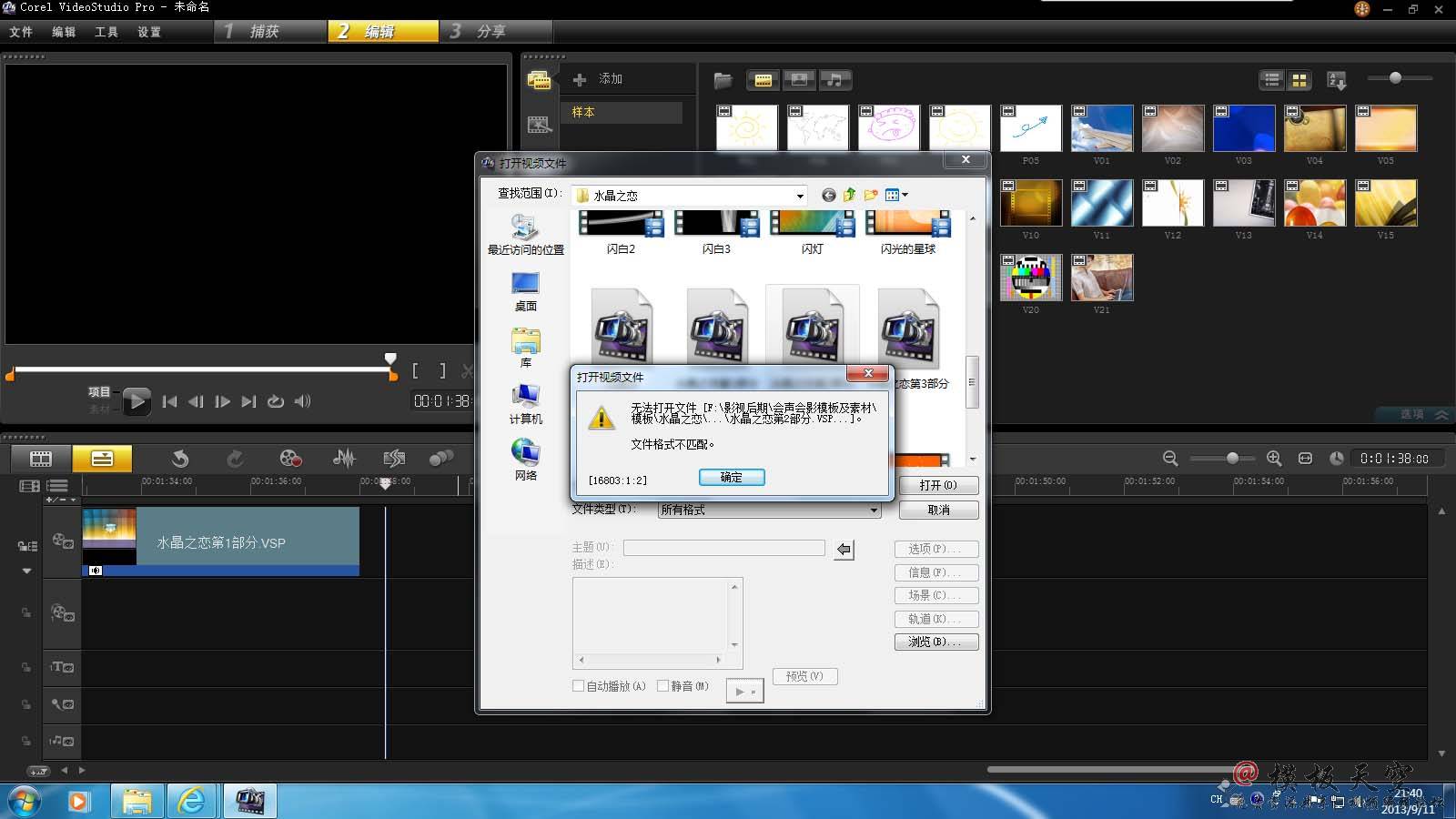Image resolution: width=1456 pixels, height=819 pixels.
Task: Click the Redo arrow in timeline toolbar
Action: [x=235, y=459]
